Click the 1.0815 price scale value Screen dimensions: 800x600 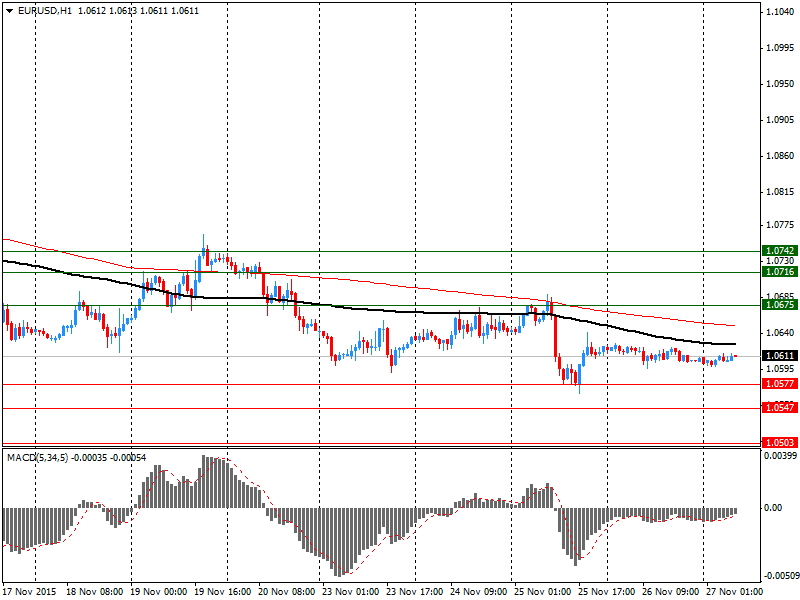point(781,192)
